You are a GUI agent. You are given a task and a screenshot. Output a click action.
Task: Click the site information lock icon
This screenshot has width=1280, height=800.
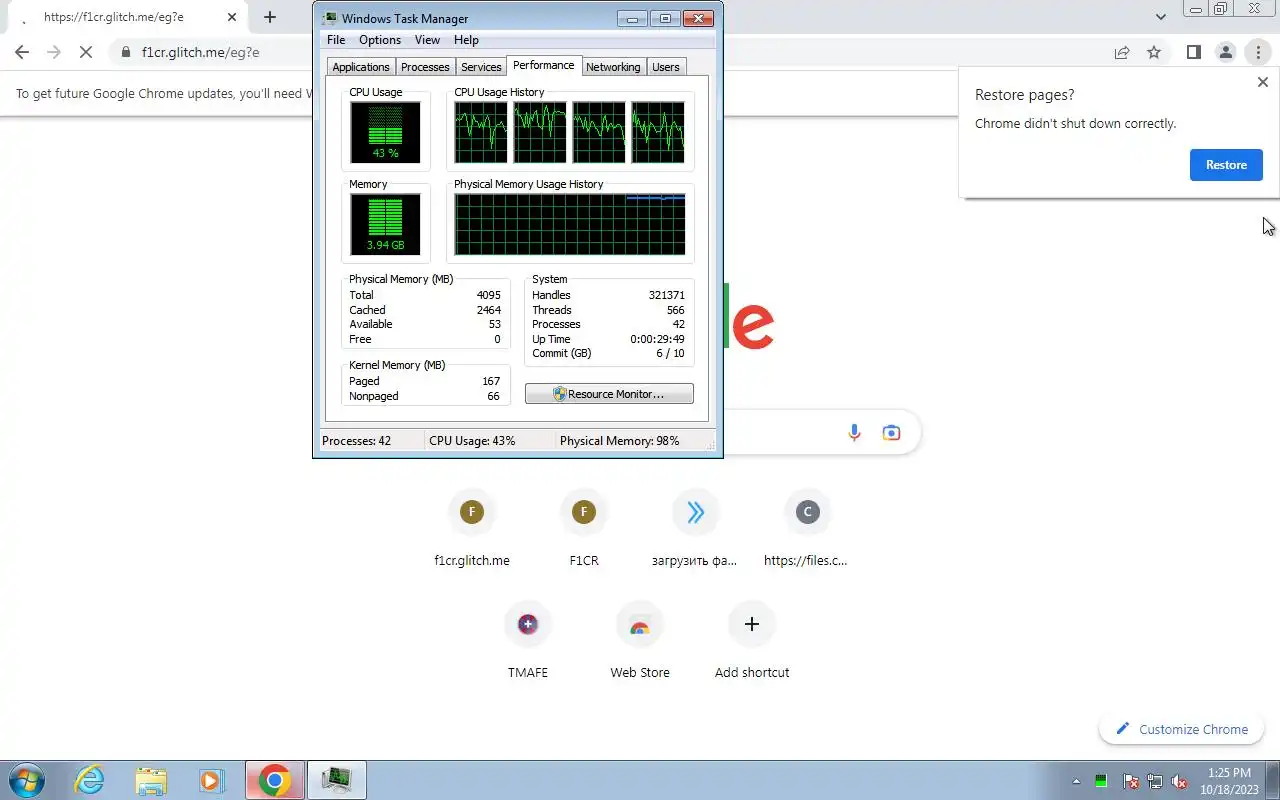[x=125, y=52]
